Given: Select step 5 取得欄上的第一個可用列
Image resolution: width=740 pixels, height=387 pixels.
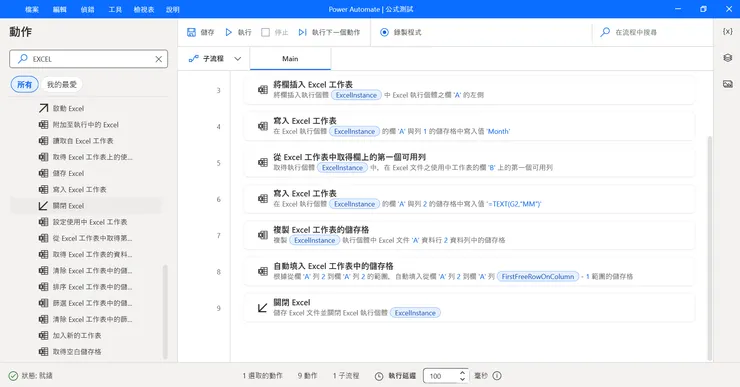Looking at the screenshot, I should (x=469, y=162).
